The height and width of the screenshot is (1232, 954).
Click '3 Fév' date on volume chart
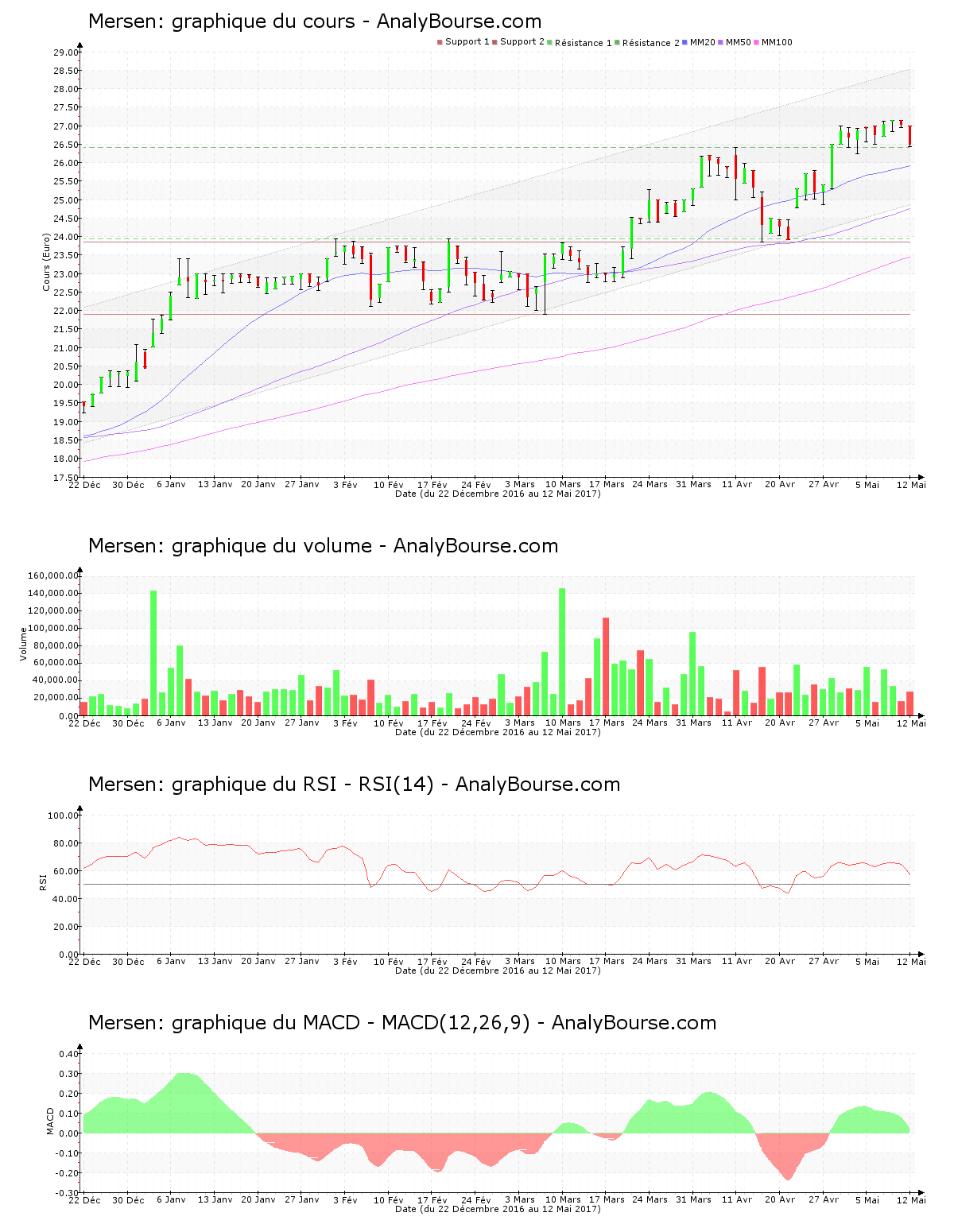[345, 723]
